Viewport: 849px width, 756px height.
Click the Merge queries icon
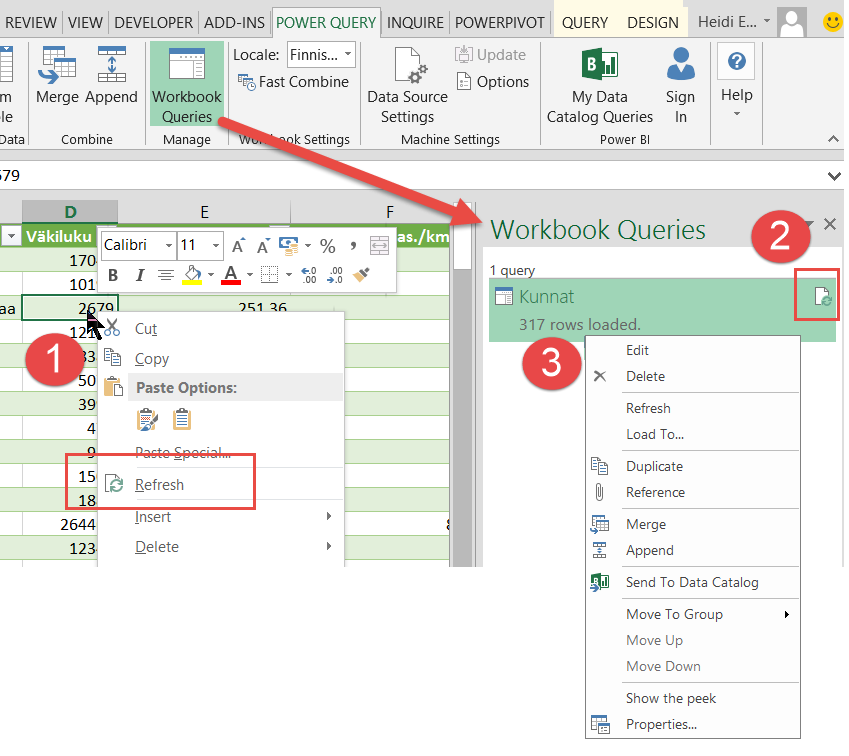coord(57,66)
